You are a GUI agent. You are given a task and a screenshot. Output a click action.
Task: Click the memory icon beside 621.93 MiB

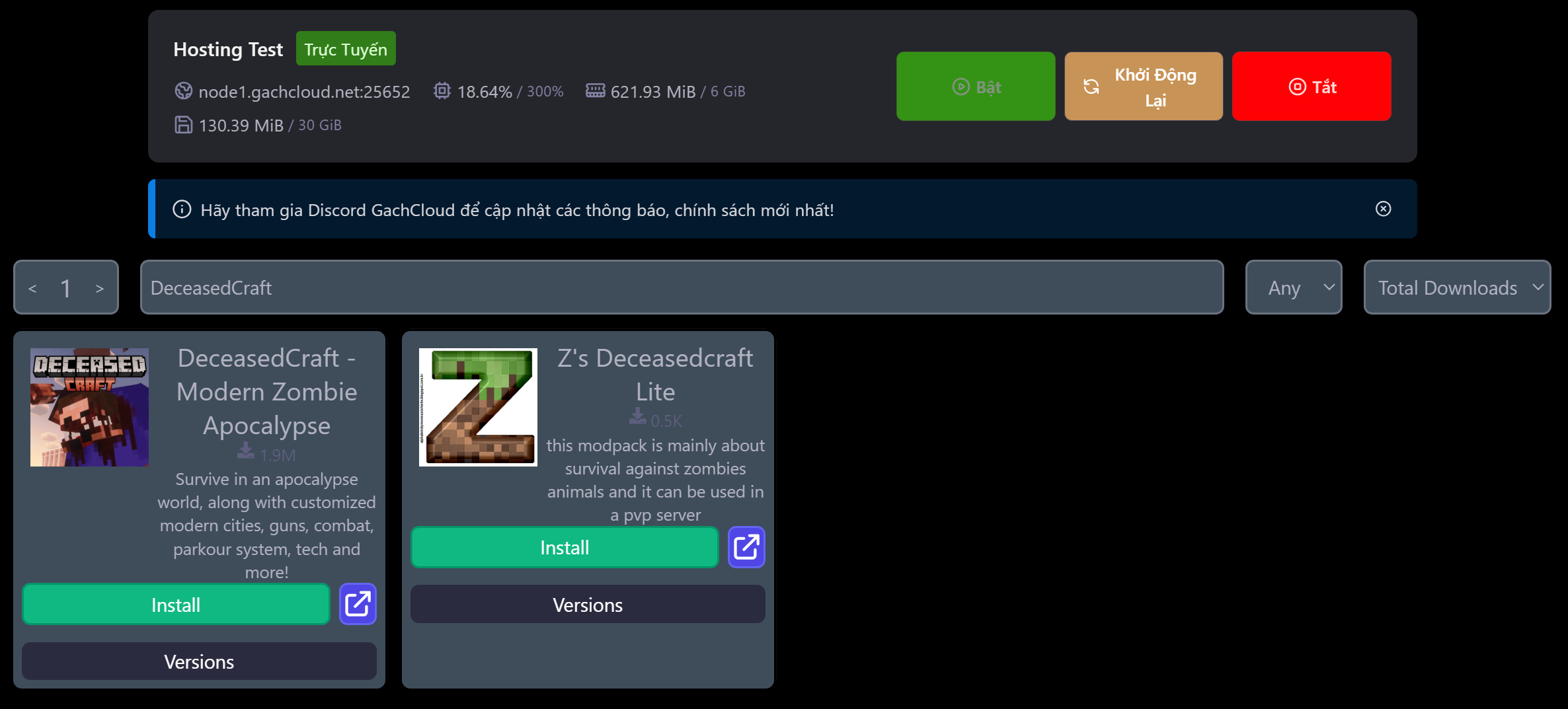[595, 91]
